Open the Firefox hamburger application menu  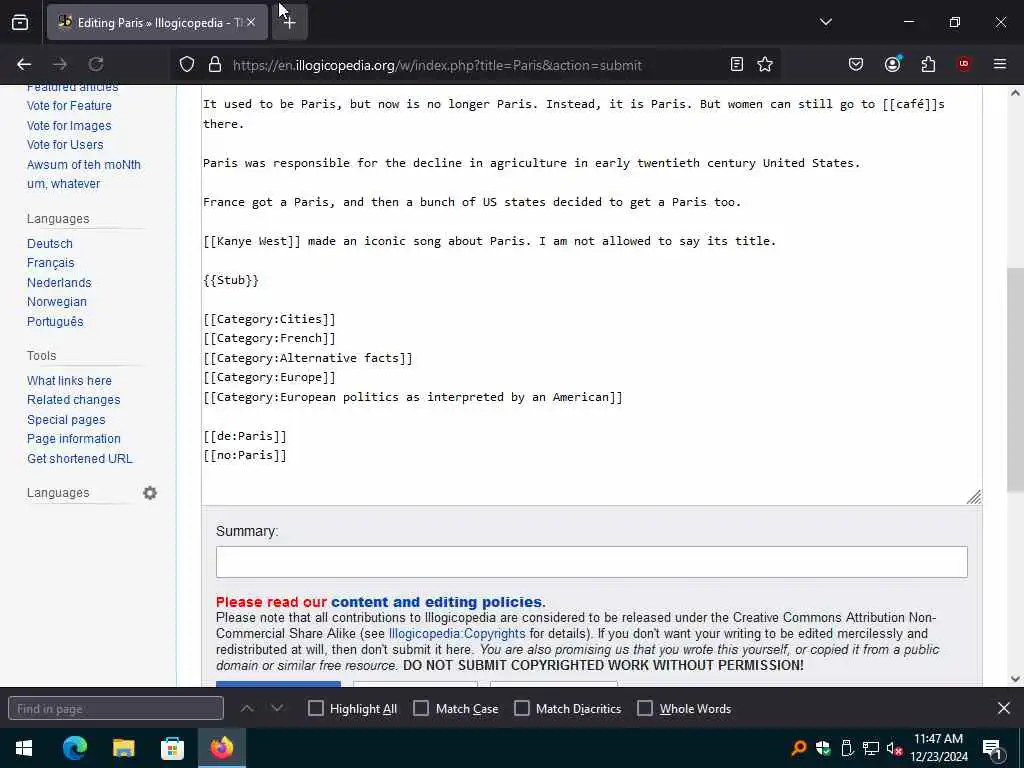click(1000, 64)
